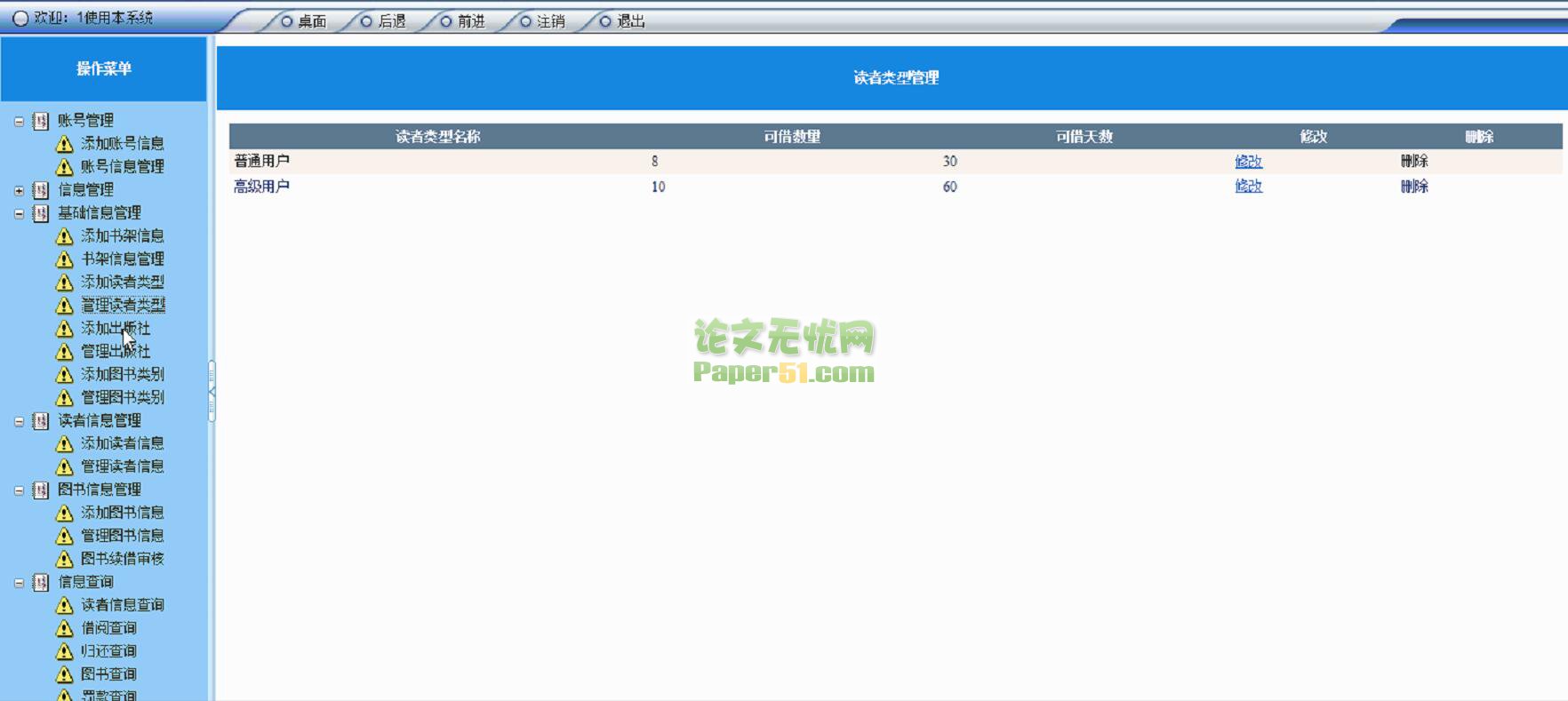This screenshot has height=701, width=1568.
Task: Click warning icon next to 添加出版社
Action: click(64, 329)
